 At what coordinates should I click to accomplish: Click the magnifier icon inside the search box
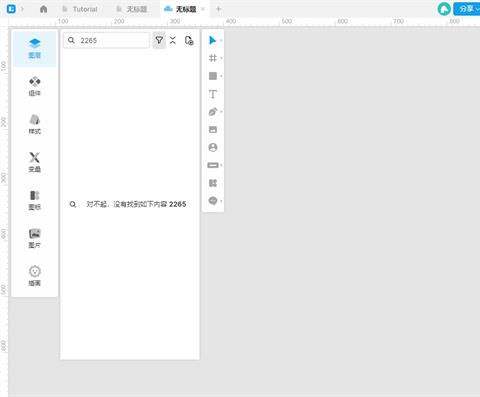[71, 40]
